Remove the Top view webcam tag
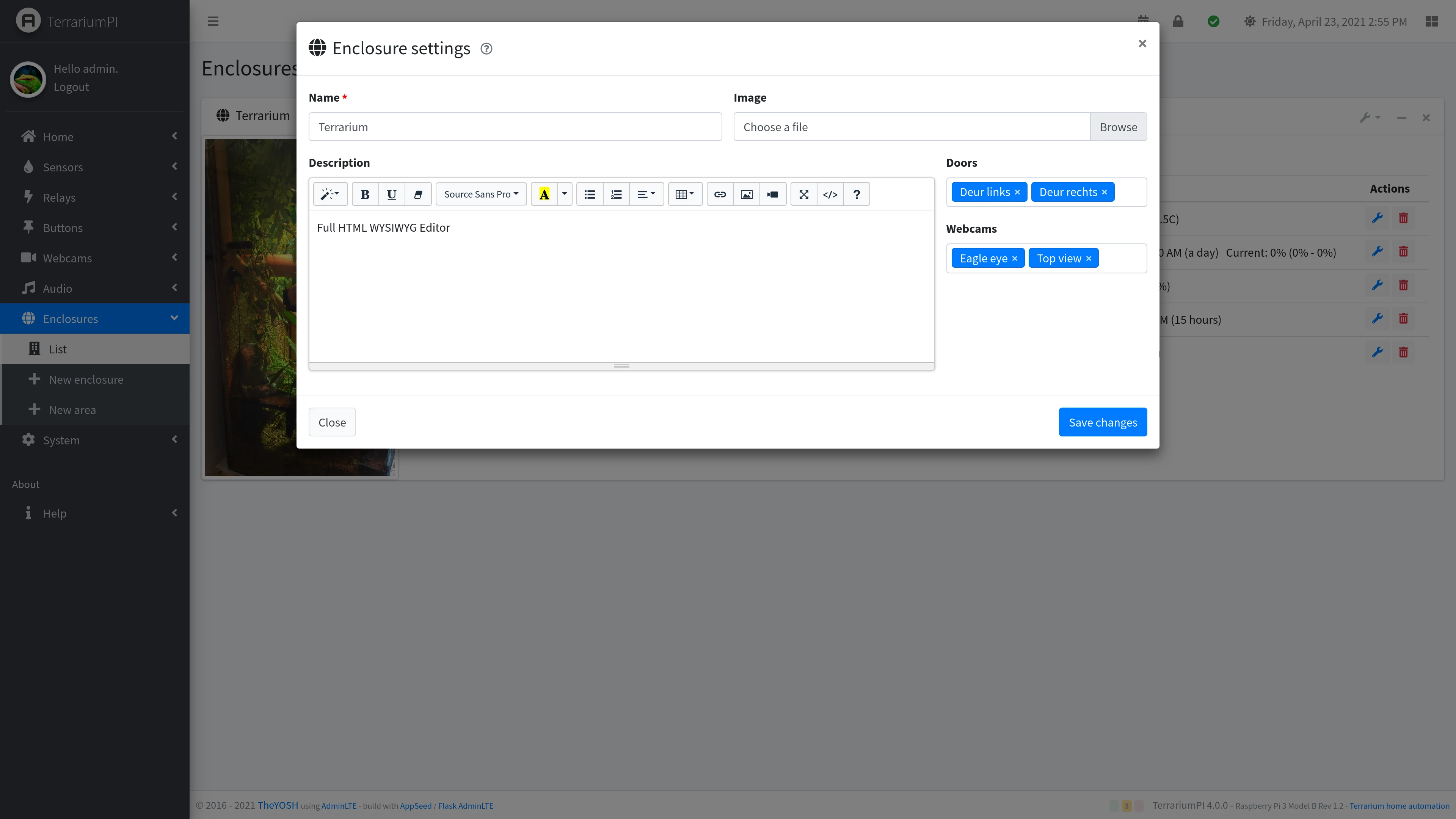The height and width of the screenshot is (819, 1456). coord(1089,258)
